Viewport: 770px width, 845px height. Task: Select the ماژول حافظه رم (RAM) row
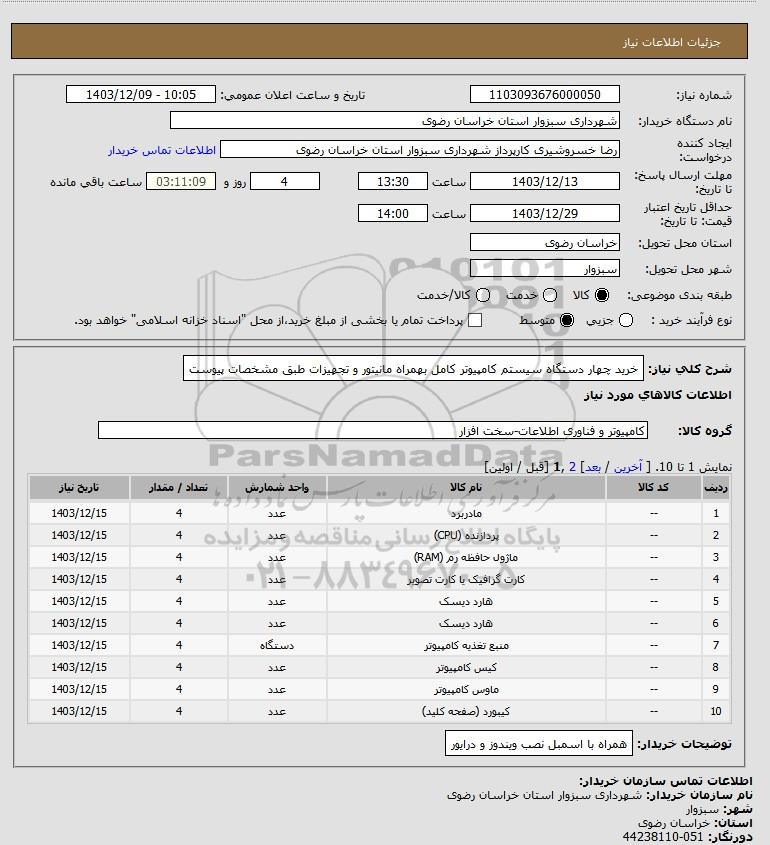tap(379, 557)
